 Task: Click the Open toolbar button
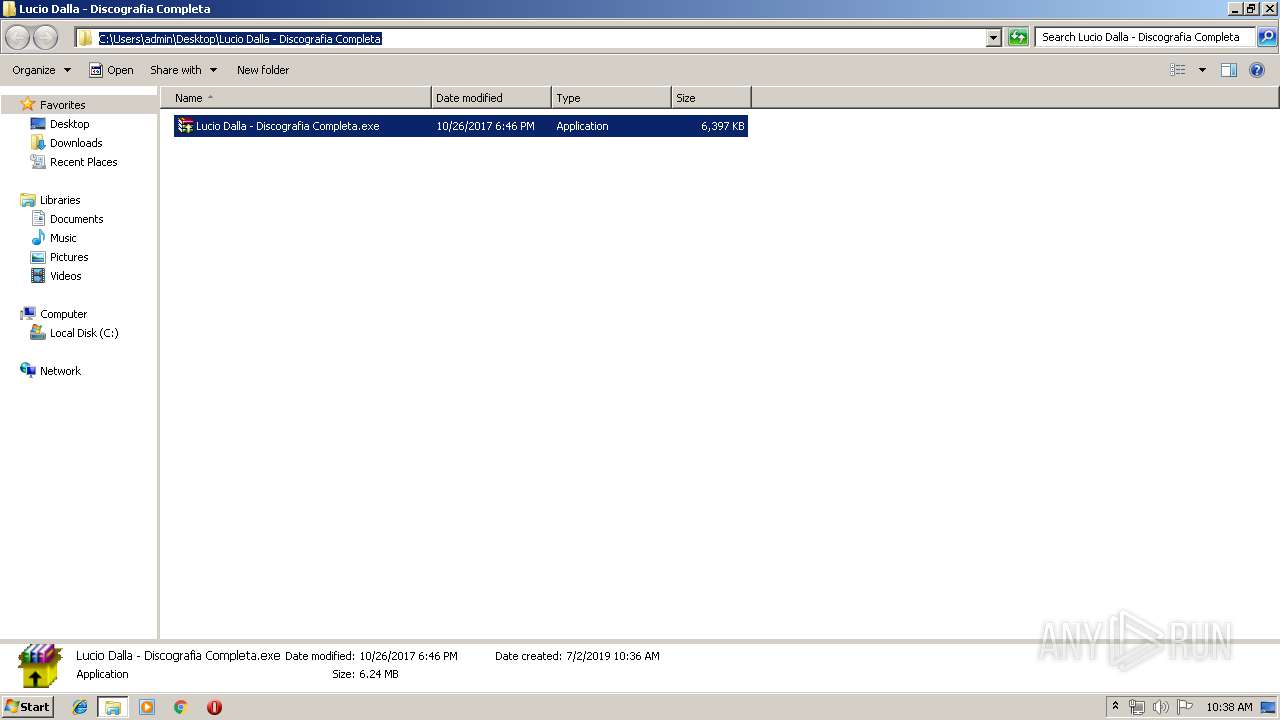(111, 70)
